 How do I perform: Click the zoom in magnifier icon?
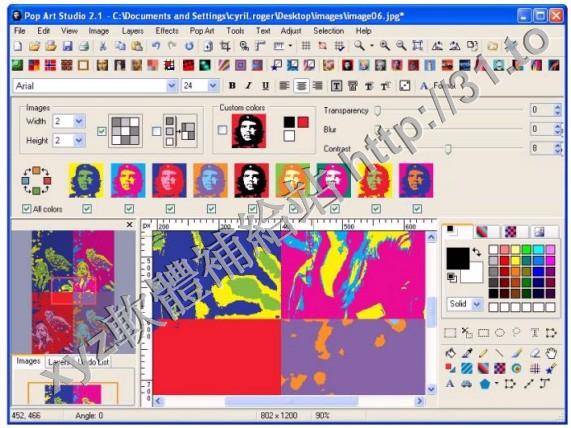[385, 46]
